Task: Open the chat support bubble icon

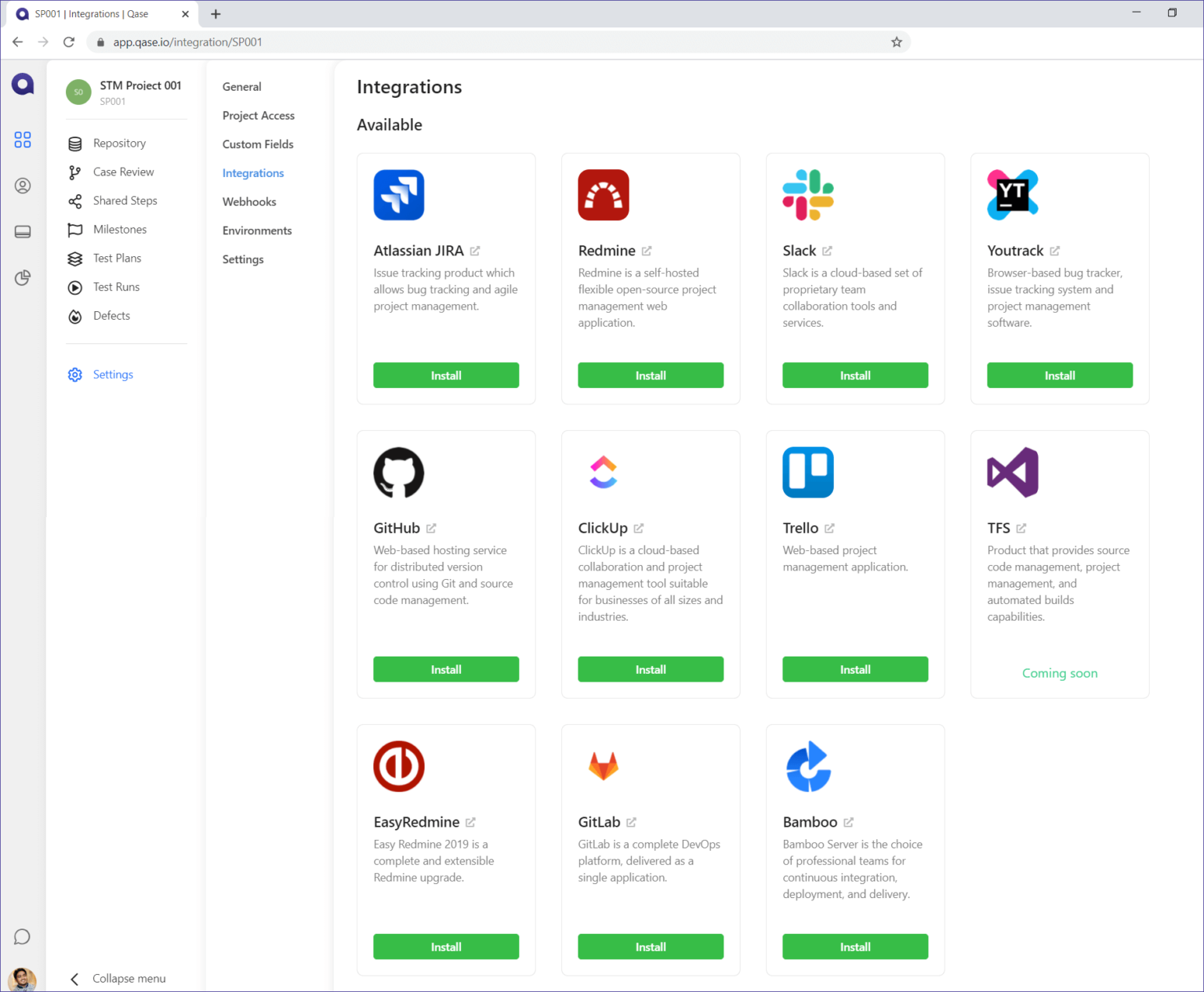Action: (22, 937)
